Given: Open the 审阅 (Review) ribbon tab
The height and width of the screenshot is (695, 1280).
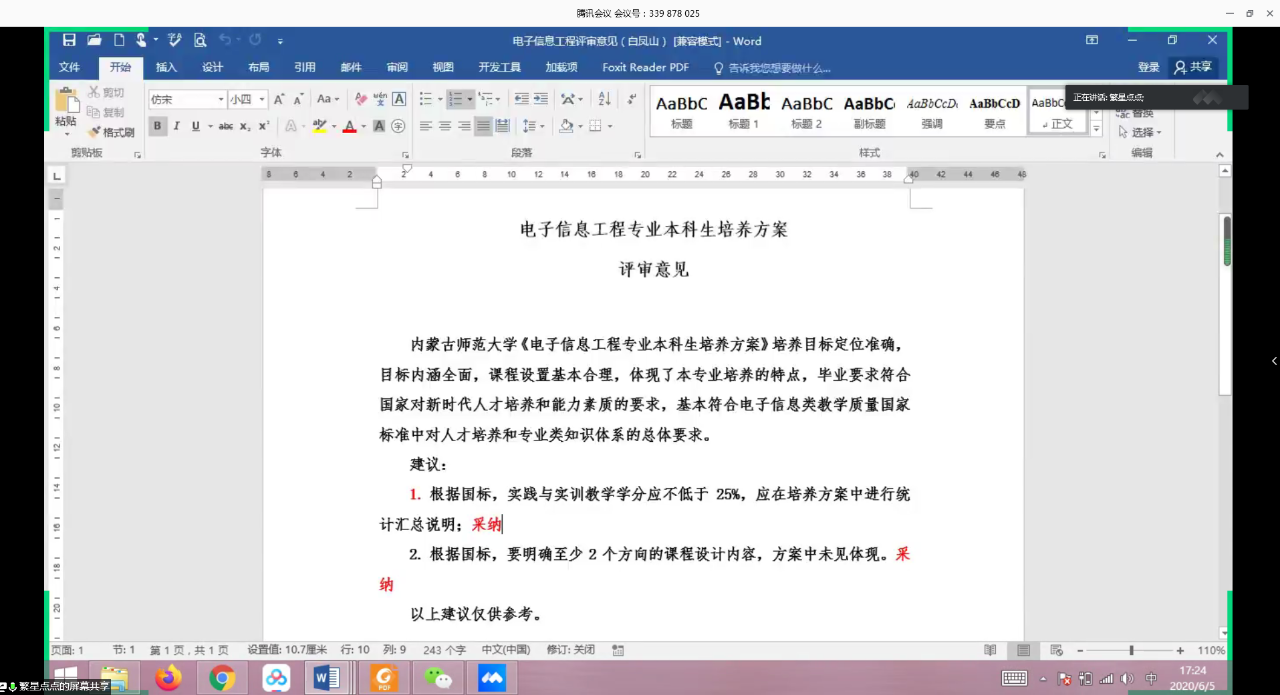Looking at the screenshot, I should click(x=397, y=67).
